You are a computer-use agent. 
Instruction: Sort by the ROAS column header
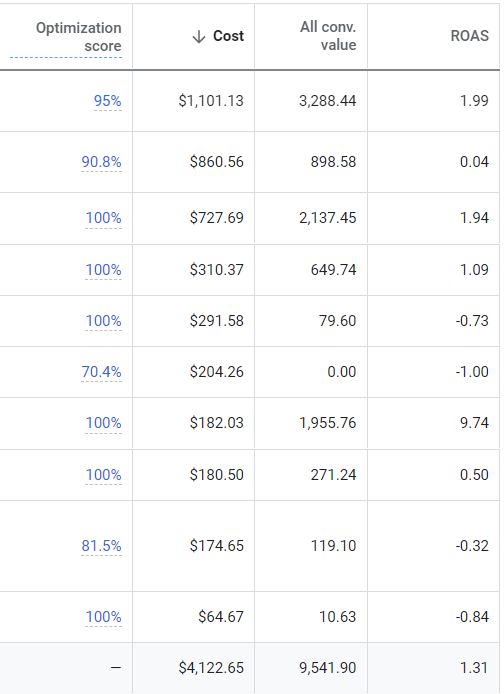tap(469, 36)
